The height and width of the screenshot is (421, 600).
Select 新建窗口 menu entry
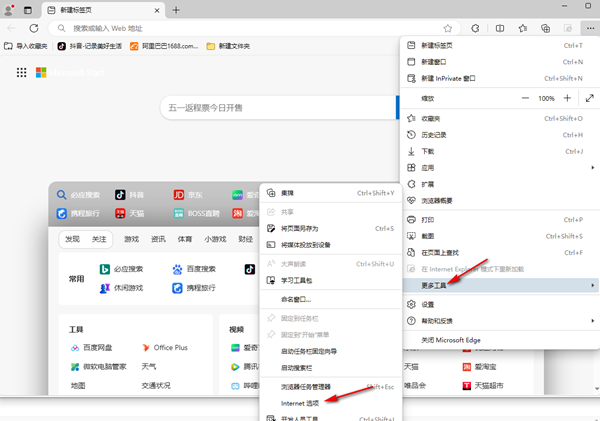pyautogui.click(x=500, y=62)
